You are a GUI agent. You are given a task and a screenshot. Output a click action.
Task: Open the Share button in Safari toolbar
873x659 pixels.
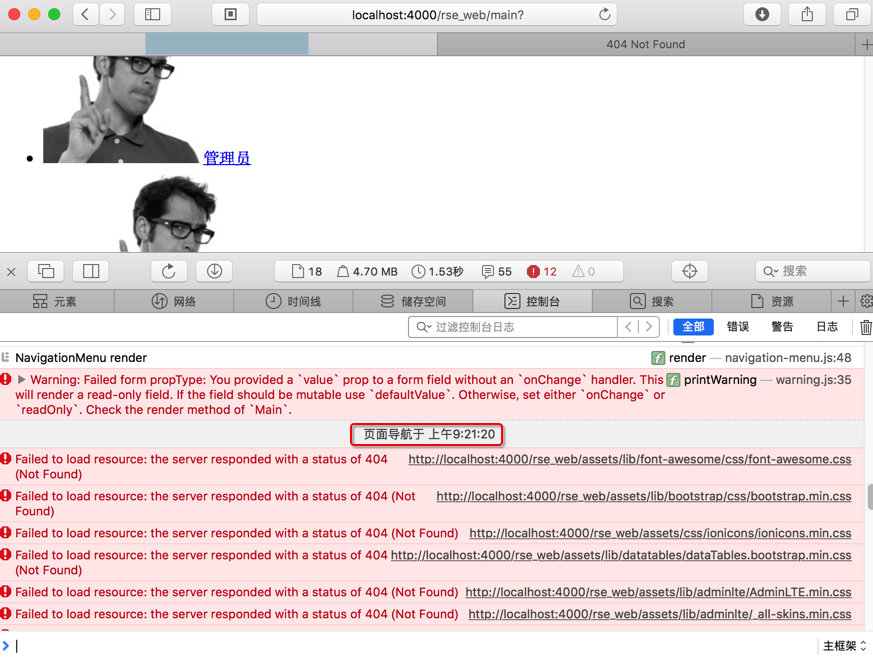pos(807,14)
